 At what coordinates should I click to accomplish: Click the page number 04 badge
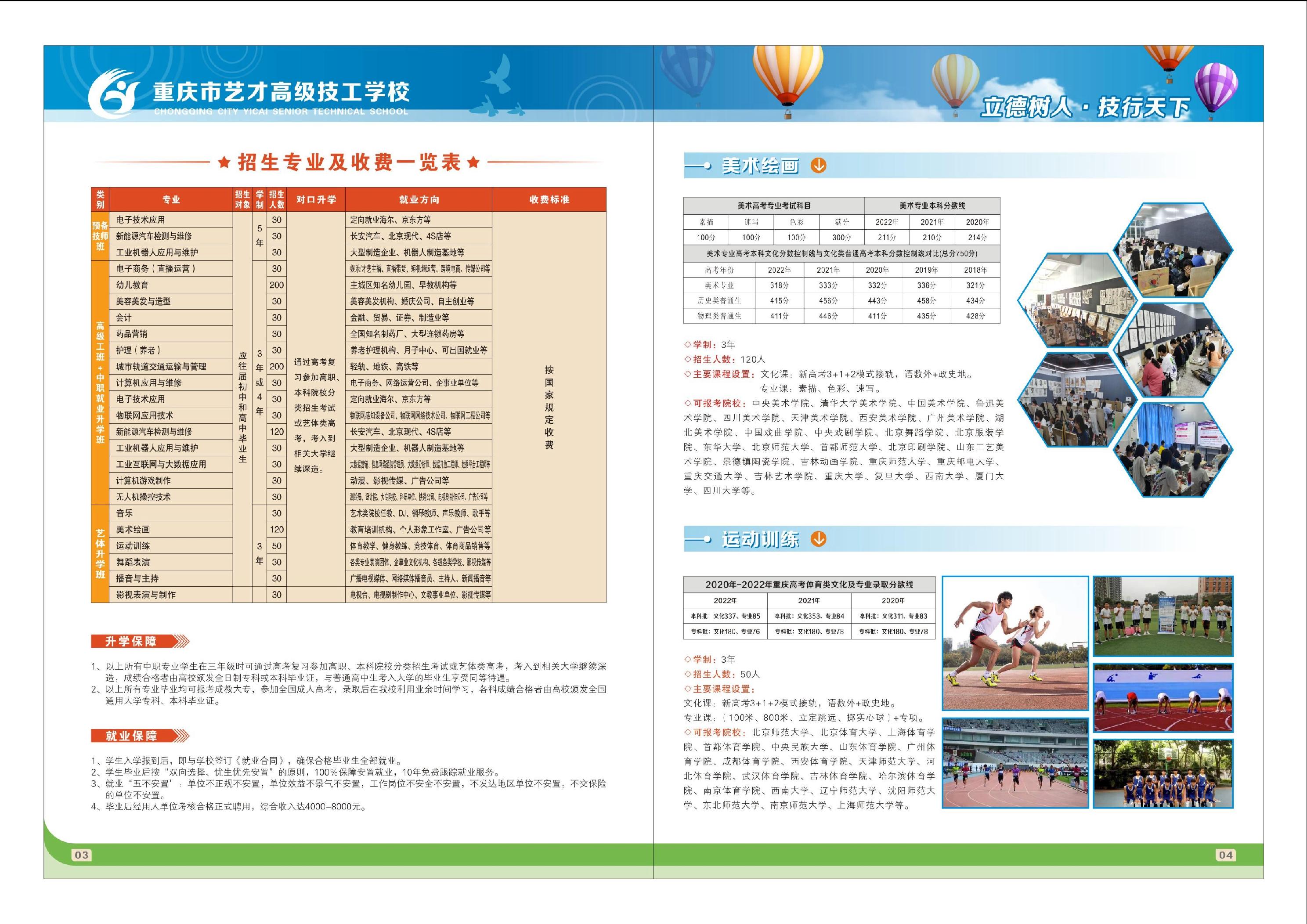(1226, 855)
